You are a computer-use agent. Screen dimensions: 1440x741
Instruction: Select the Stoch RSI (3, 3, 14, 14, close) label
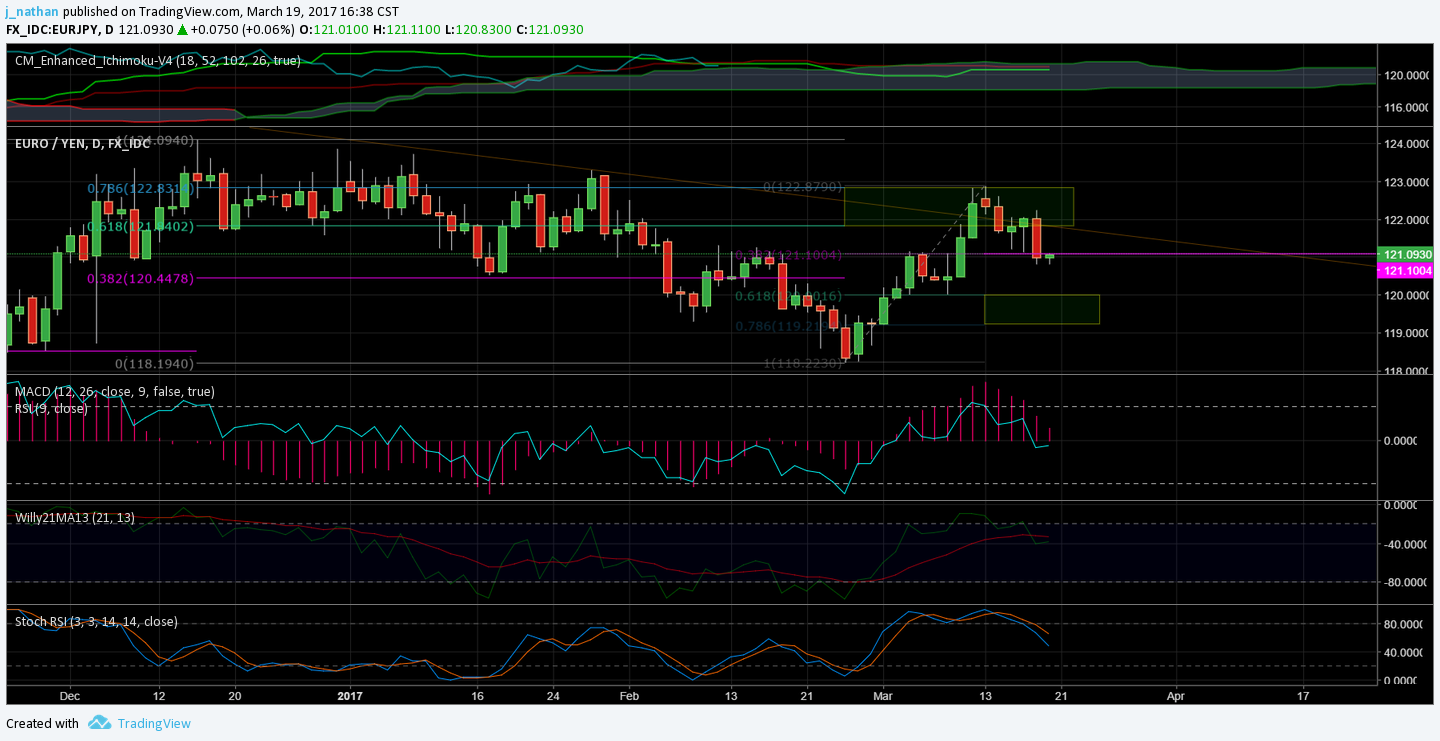[96, 621]
